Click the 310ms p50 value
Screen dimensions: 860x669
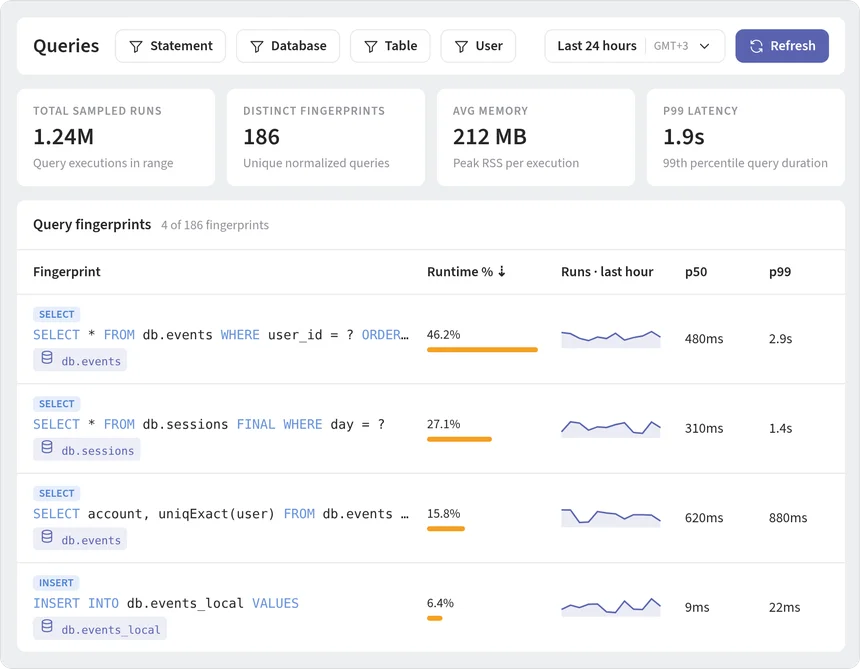(704, 428)
